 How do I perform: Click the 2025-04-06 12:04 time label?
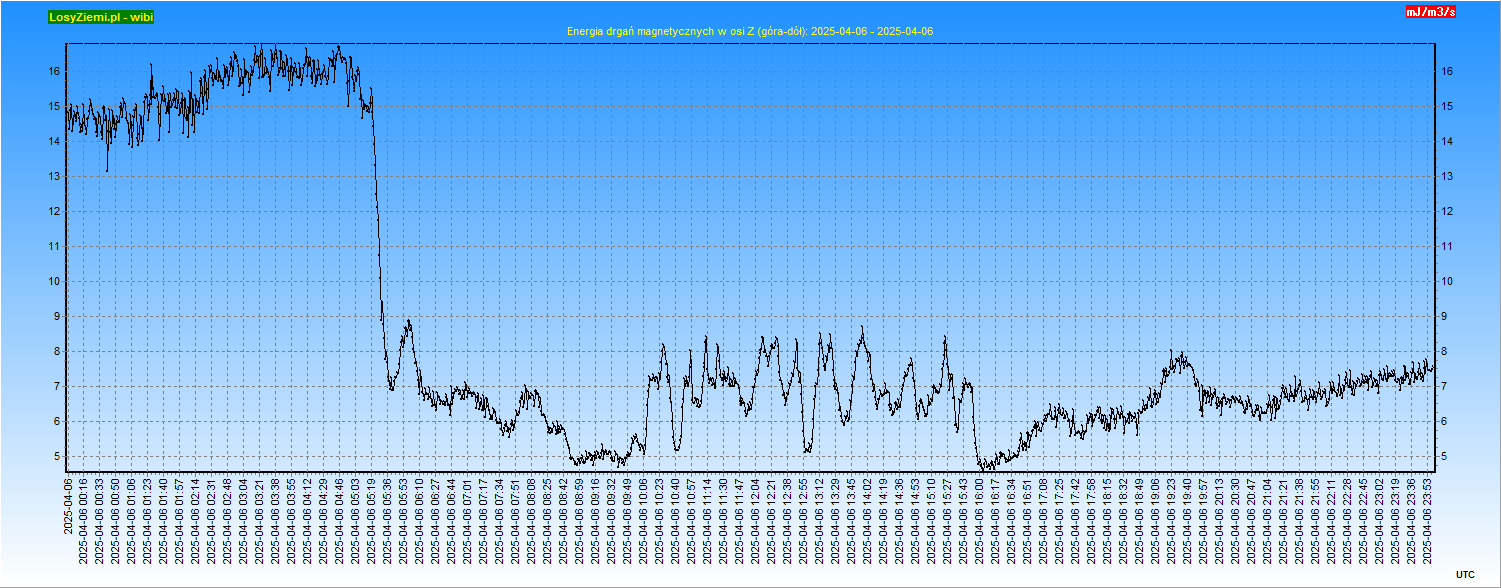756,506
